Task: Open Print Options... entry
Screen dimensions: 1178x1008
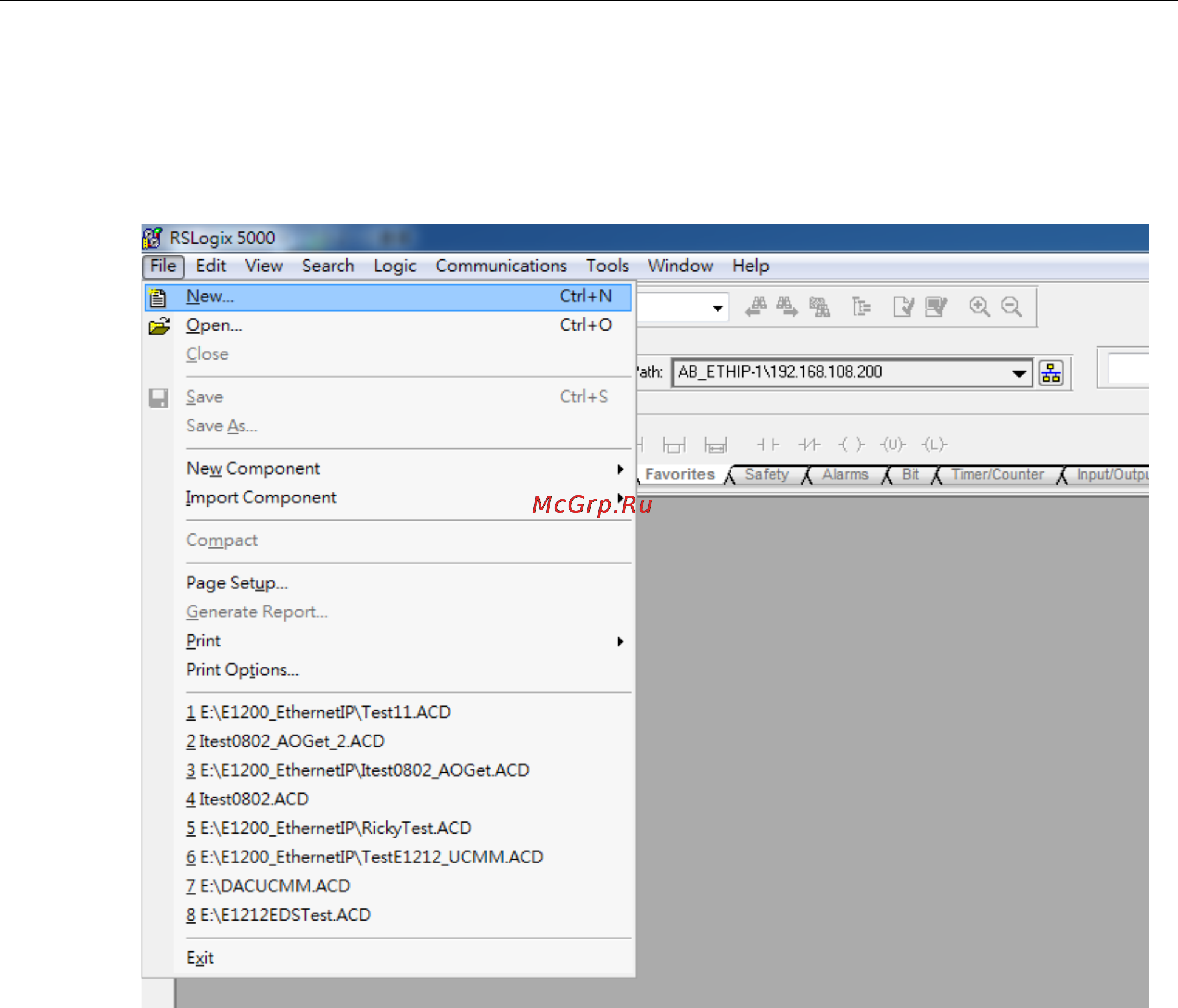Action: (389, 670)
